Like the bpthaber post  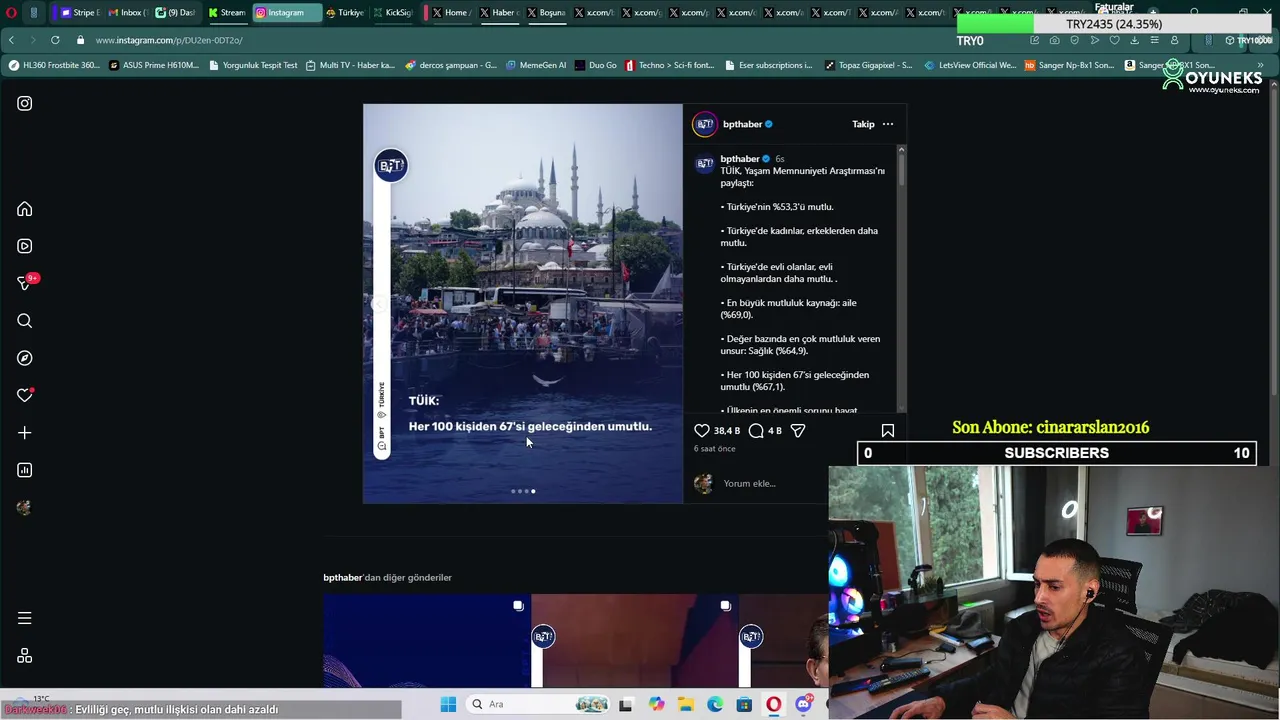click(x=702, y=430)
